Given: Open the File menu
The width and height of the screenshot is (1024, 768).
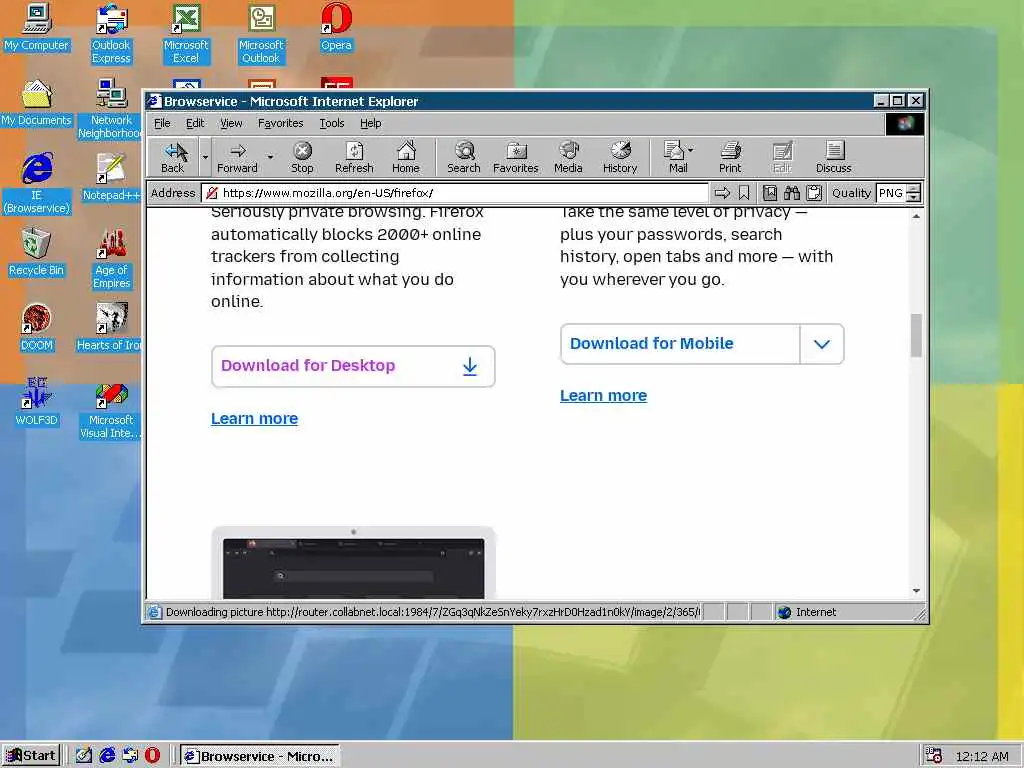Looking at the screenshot, I should tap(162, 123).
